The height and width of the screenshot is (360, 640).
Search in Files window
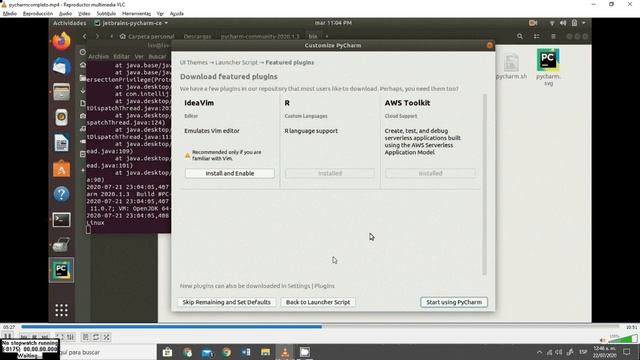coord(520,36)
